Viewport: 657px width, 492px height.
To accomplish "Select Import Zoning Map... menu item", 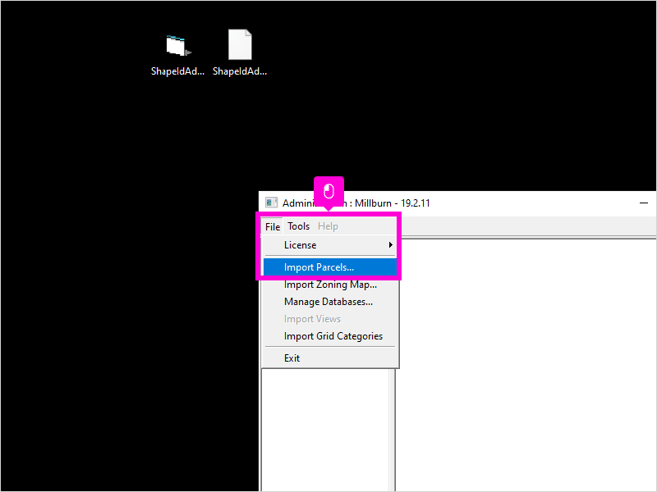I will tap(330, 285).
